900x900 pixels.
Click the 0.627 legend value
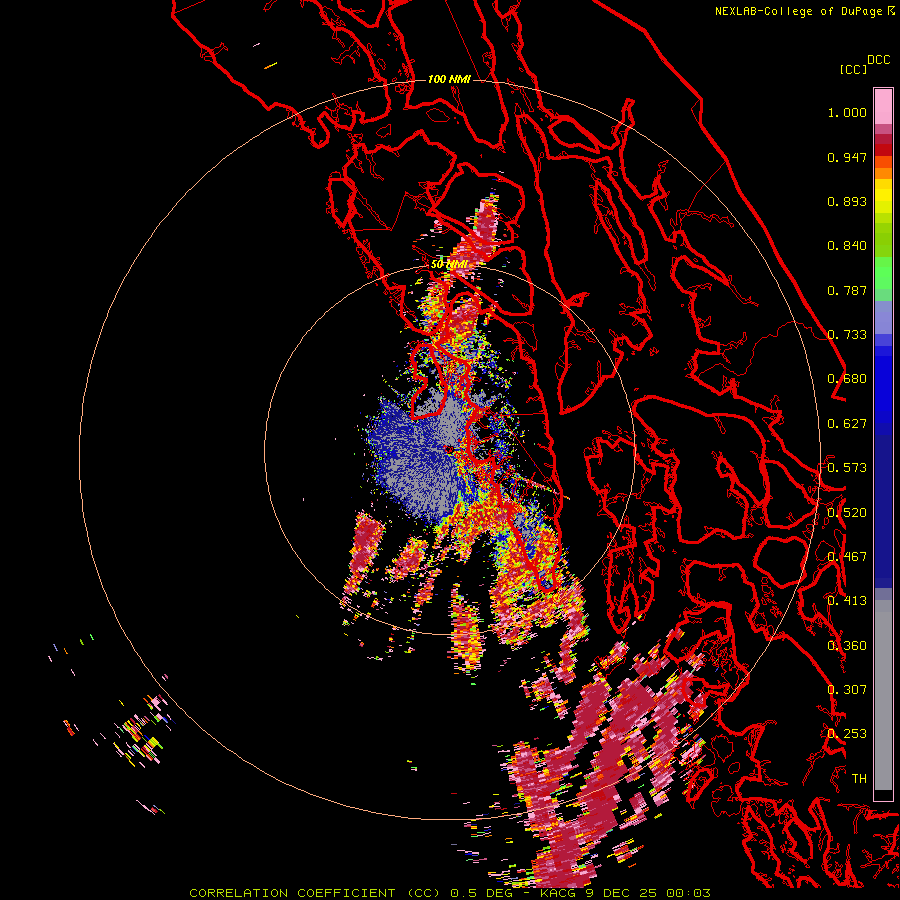click(x=847, y=424)
